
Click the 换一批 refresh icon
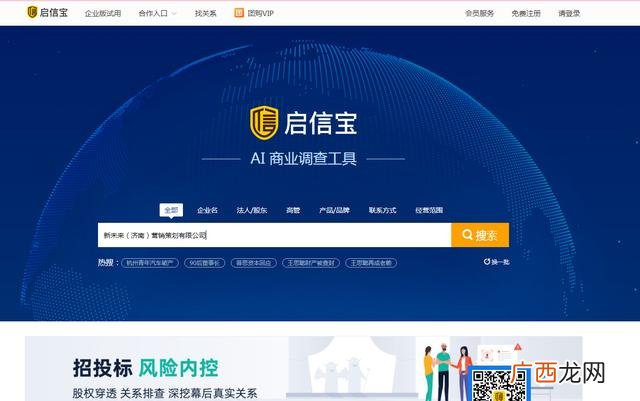pyautogui.click(x=487, y=262)
